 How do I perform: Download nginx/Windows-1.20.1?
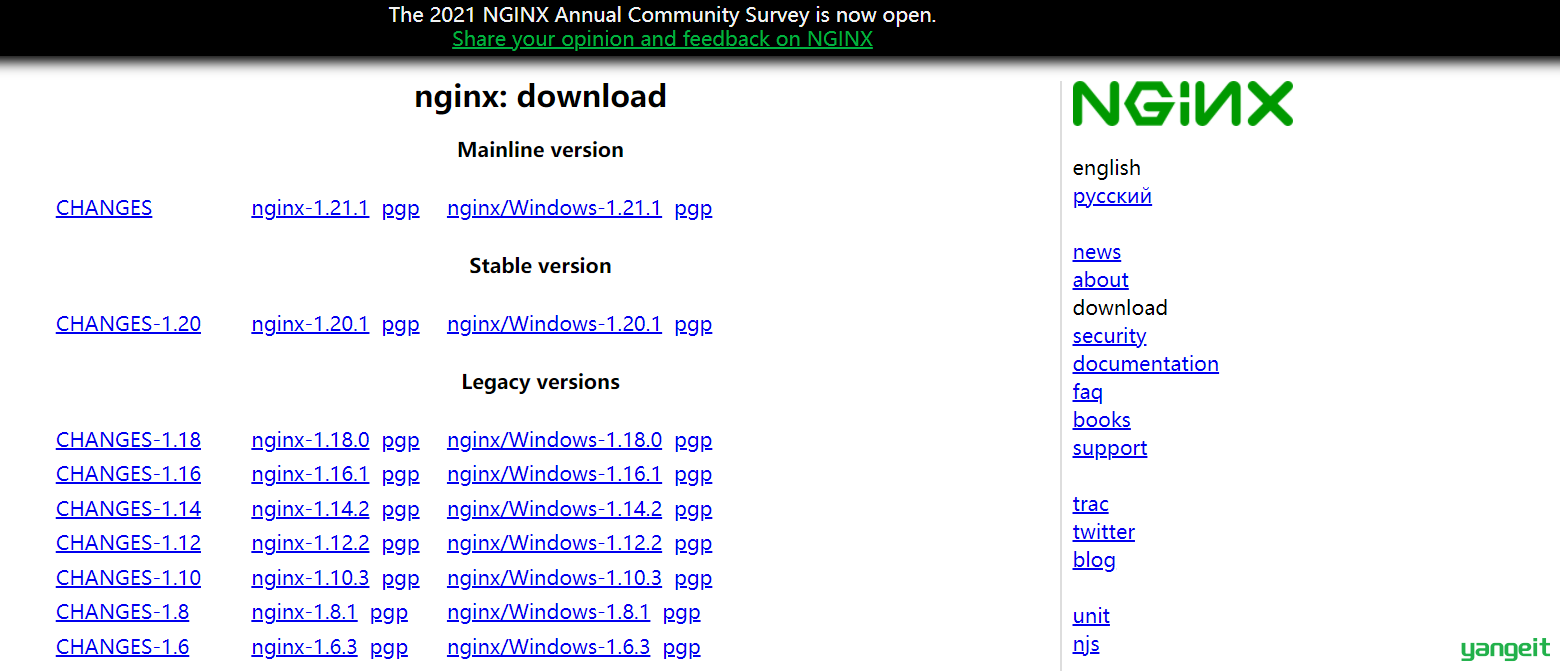(554, 324)
